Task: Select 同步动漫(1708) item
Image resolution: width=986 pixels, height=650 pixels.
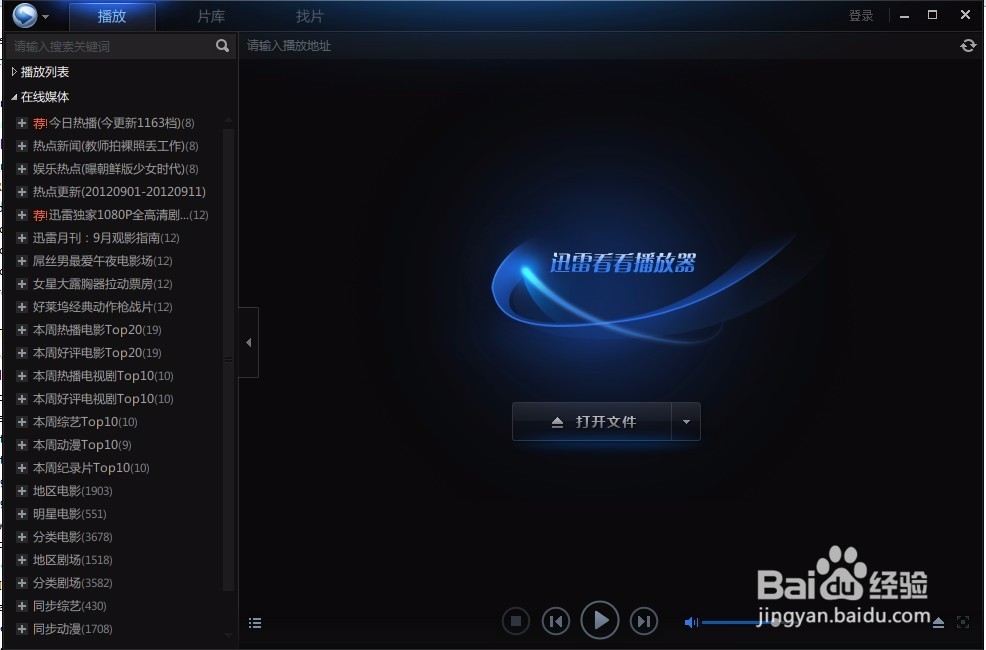Action: pos(72,629)
